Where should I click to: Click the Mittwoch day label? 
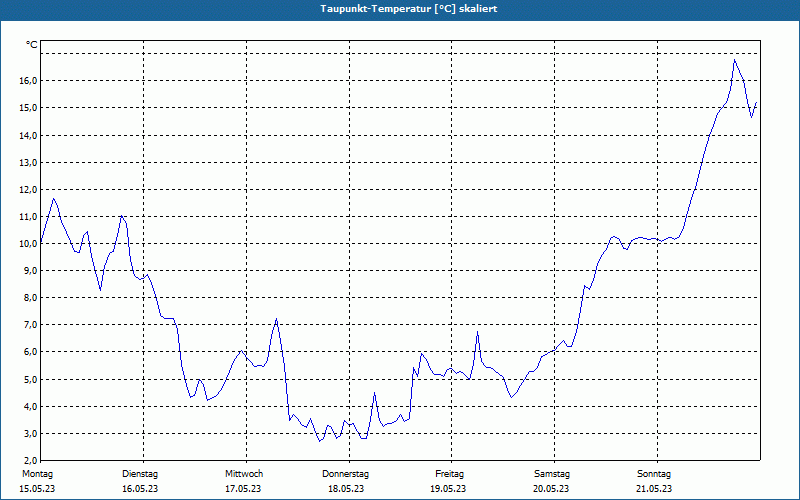244,474
